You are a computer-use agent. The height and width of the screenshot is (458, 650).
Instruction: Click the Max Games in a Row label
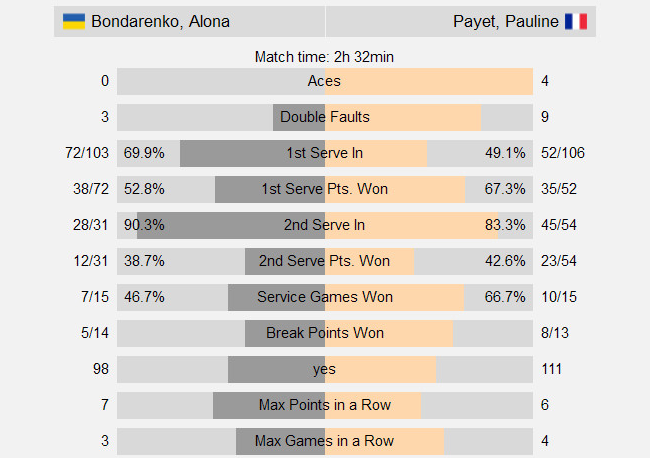click(x=325, y=441)
